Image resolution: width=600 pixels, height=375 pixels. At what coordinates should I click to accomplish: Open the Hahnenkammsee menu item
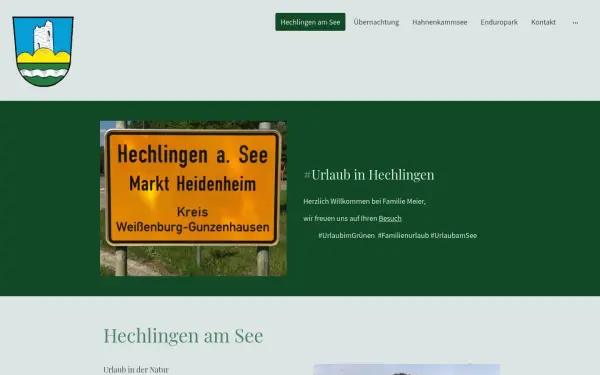[439, 22]
